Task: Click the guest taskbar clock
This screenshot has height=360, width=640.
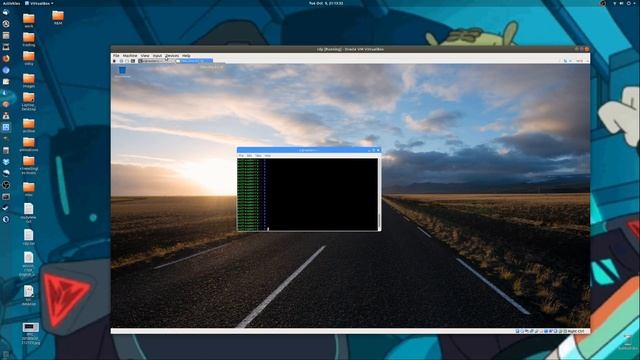Action: pos(580,61)
